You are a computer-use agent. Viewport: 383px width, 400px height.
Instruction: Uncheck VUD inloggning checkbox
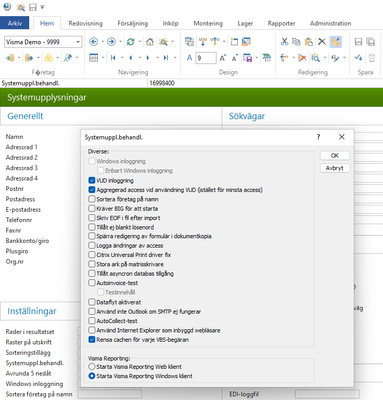(x=92, y=180)
